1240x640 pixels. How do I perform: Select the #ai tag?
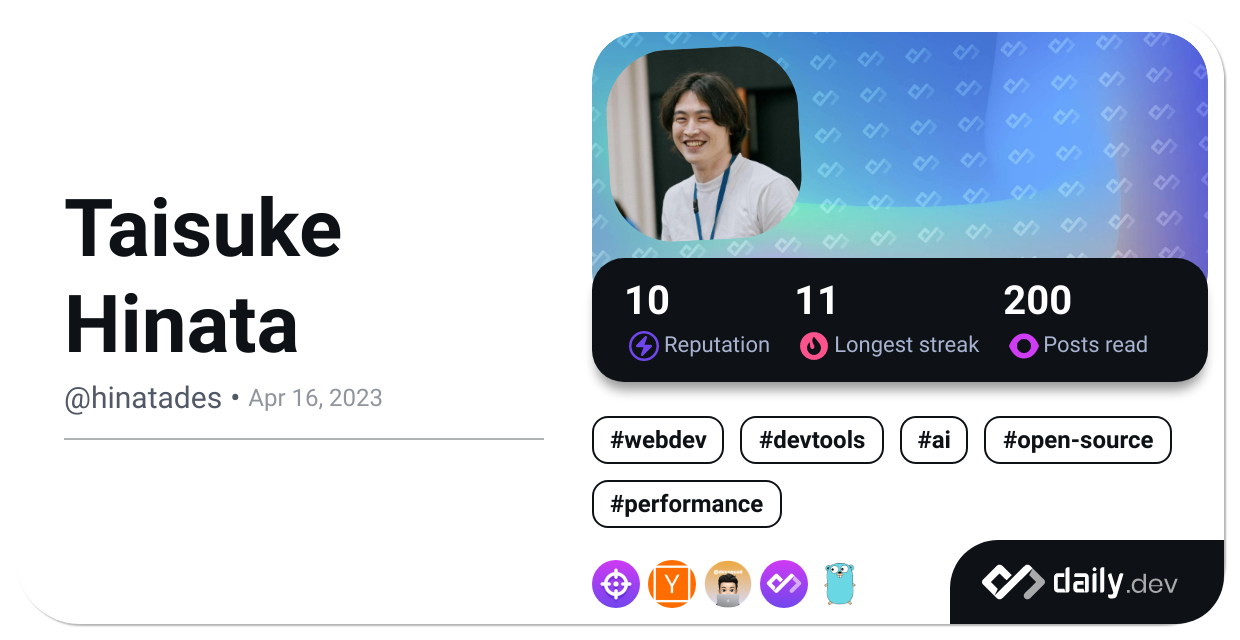[933, 440]
